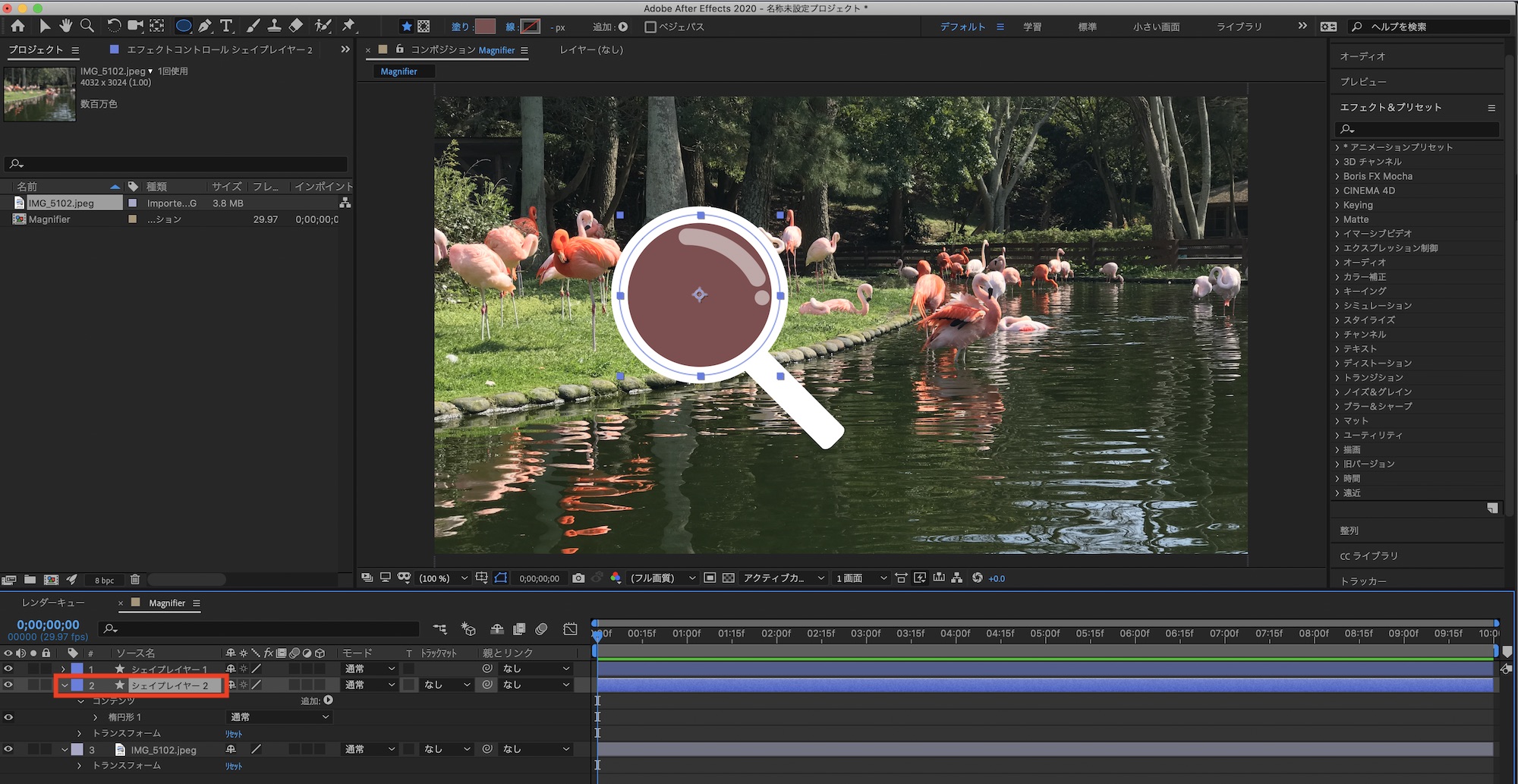
Task: Activate the Puppet Pin tool
Action: click(348, 26)
